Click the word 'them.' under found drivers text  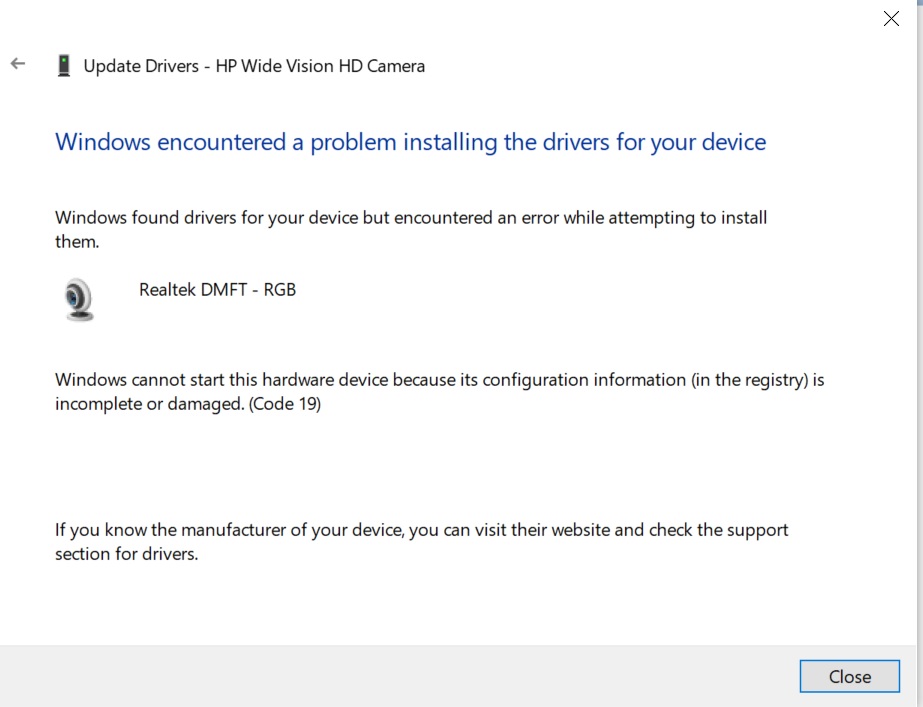pyautogui.click(x=77, y=242)
